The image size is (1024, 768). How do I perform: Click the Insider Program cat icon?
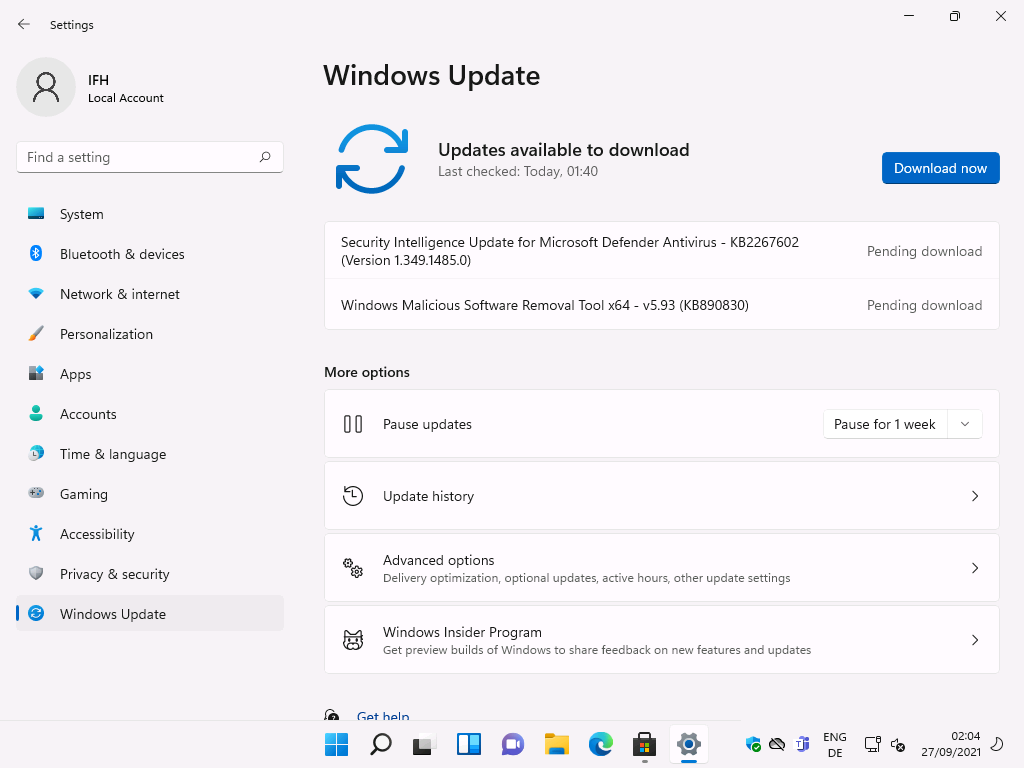pos(353,639)
